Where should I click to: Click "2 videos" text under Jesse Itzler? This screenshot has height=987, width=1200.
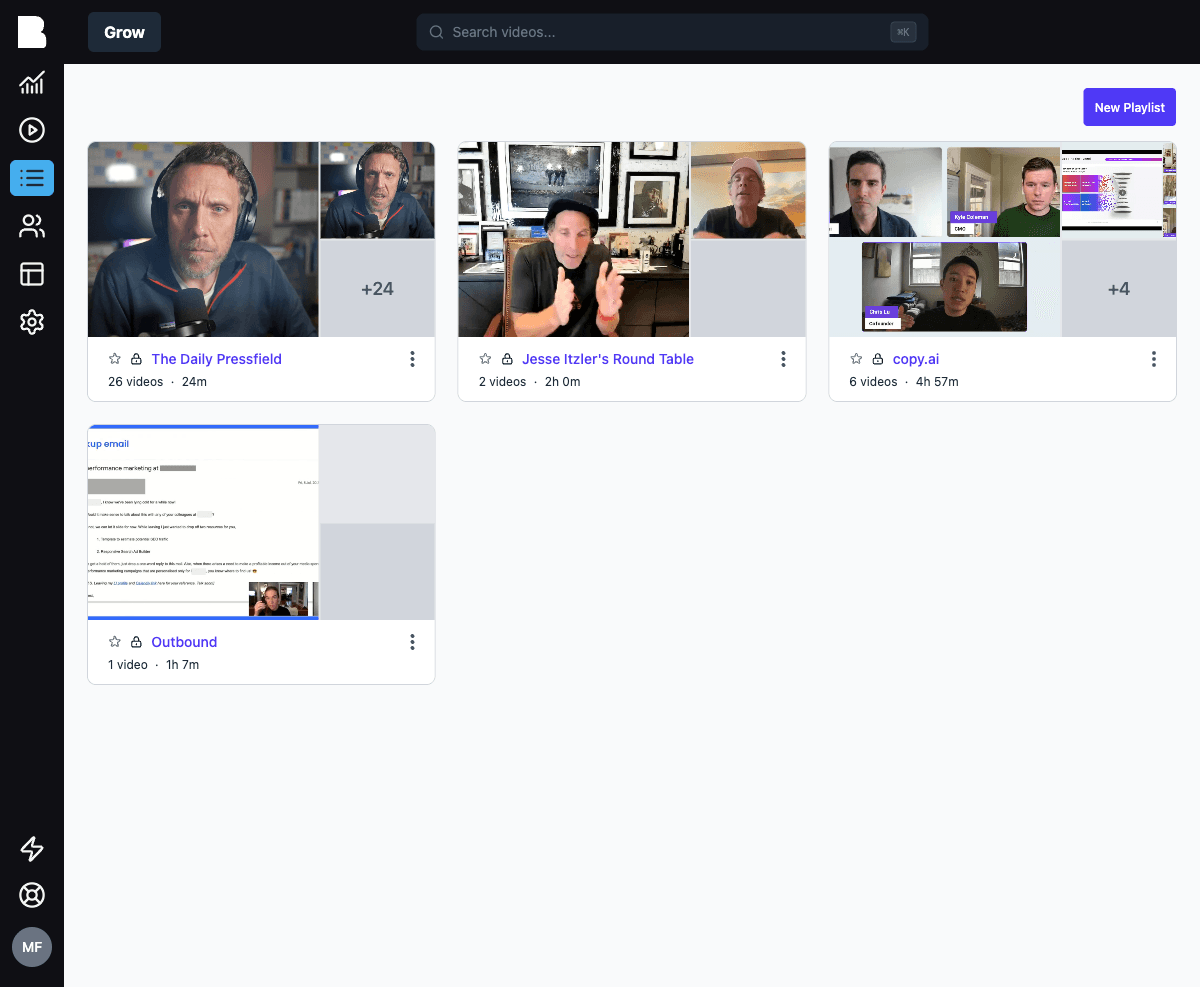tap(502, 382)
